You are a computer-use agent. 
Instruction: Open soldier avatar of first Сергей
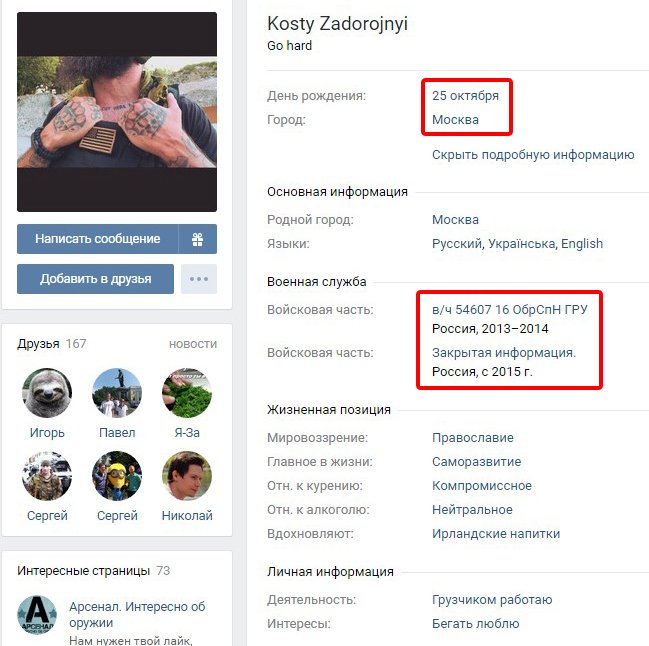click(47, 476)
